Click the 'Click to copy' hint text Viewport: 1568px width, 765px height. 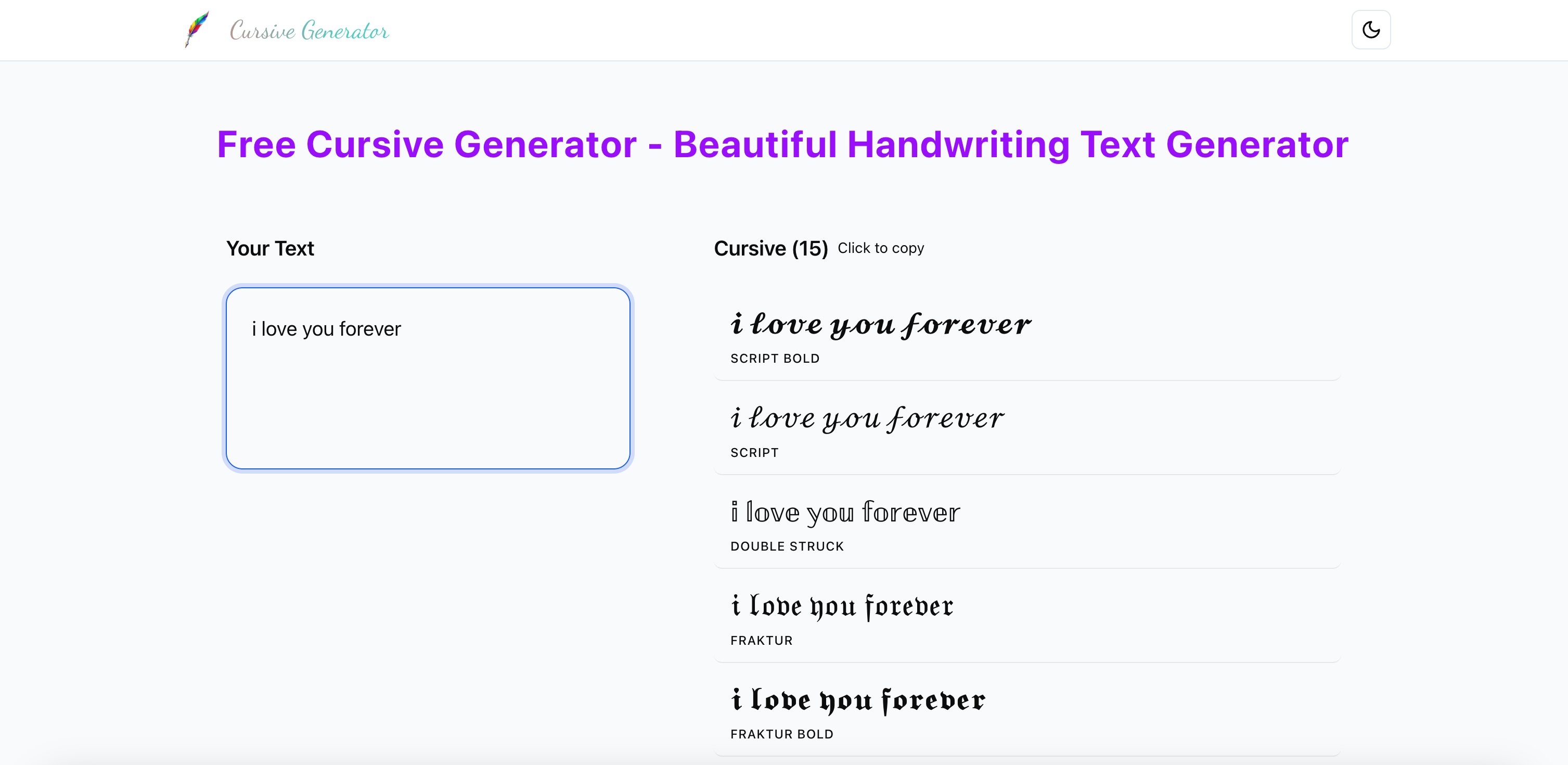[x=880, y=248]
